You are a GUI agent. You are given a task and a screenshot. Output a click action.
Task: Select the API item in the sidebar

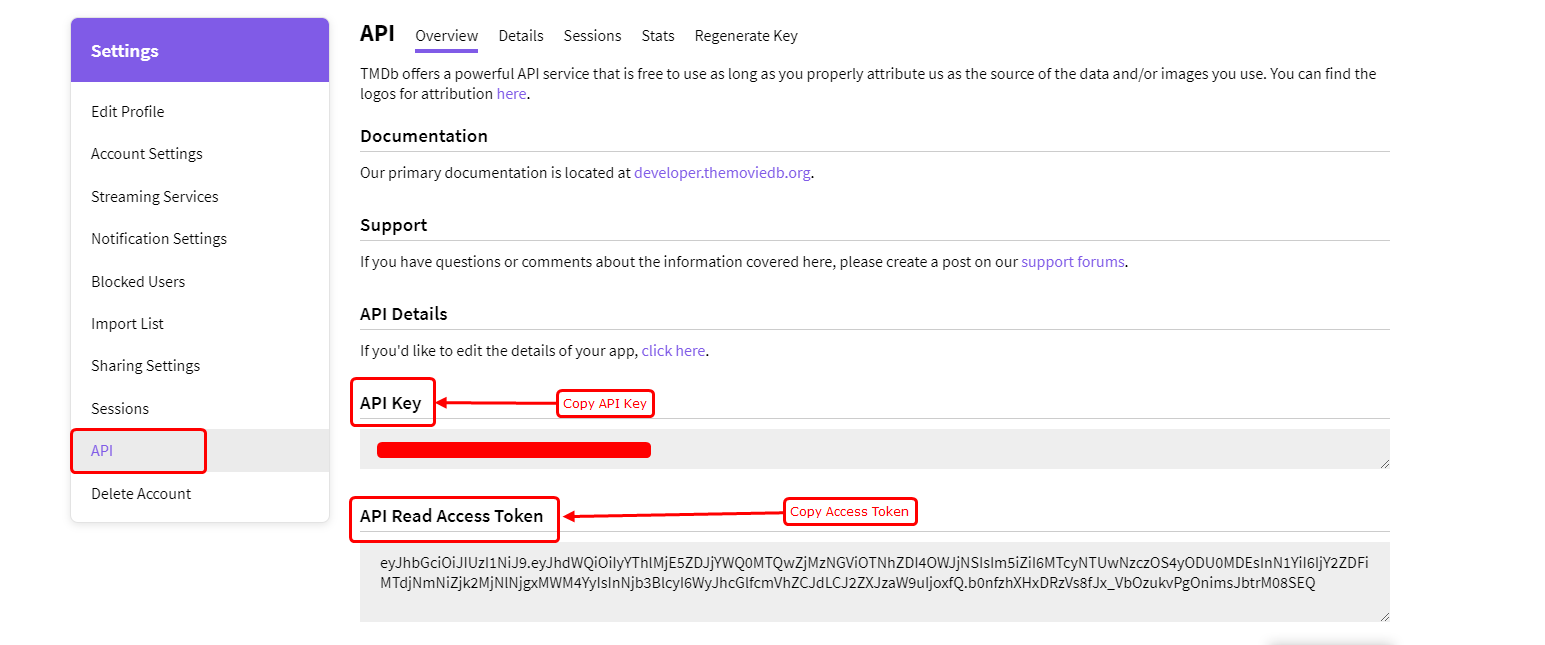coord(102,451)
